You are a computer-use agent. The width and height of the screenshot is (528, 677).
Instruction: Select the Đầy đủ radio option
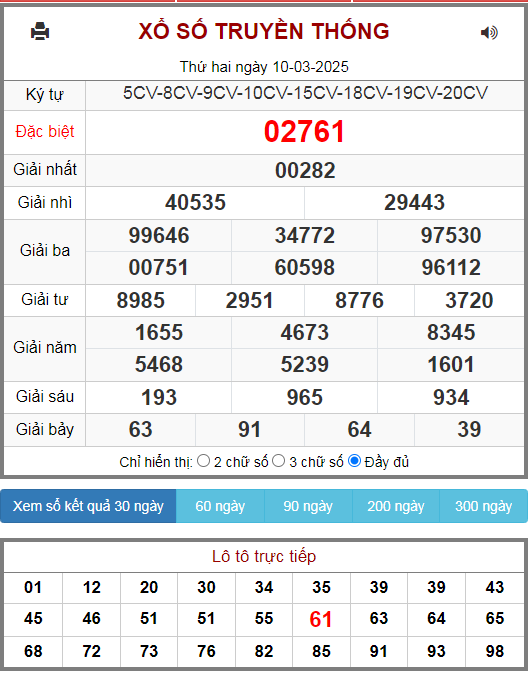[x=354, y=461]
